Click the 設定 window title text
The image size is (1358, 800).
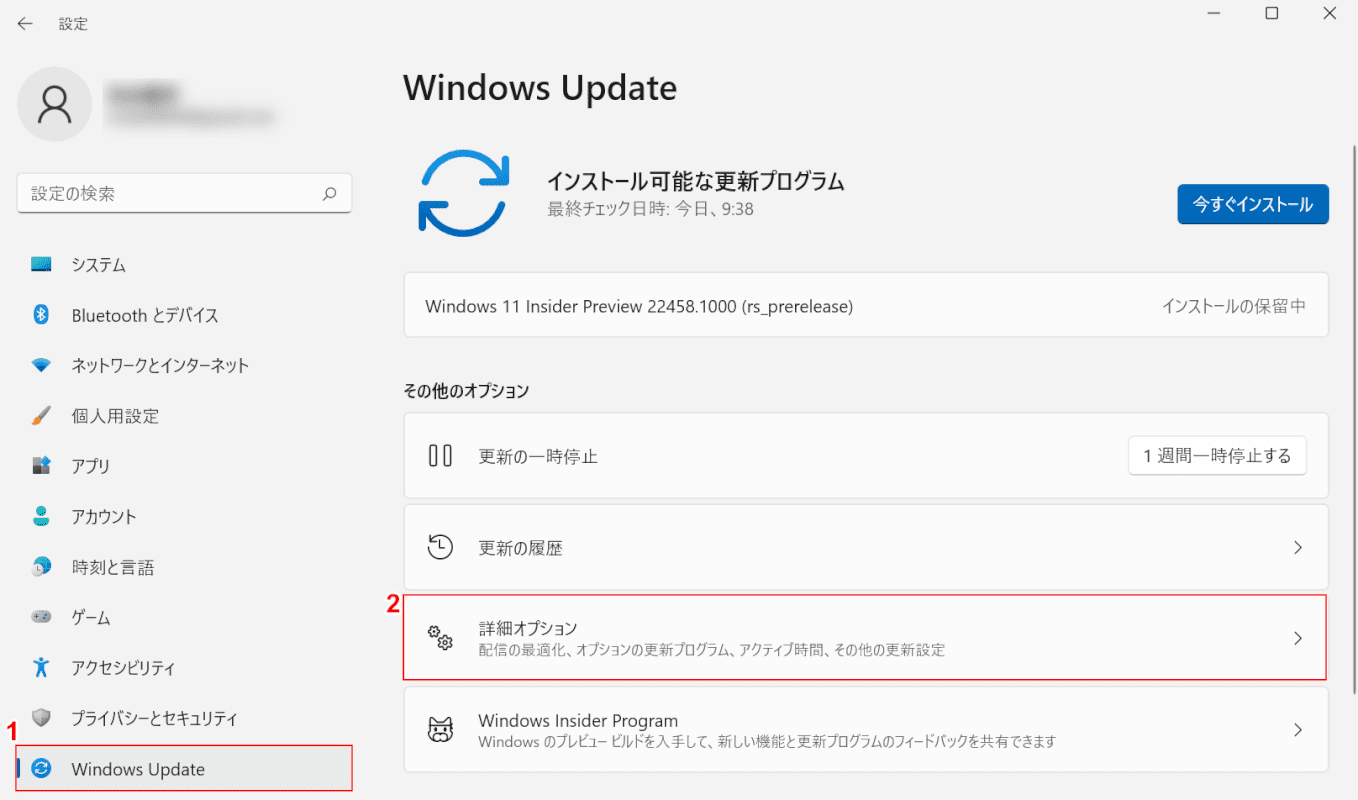point(73,24)
